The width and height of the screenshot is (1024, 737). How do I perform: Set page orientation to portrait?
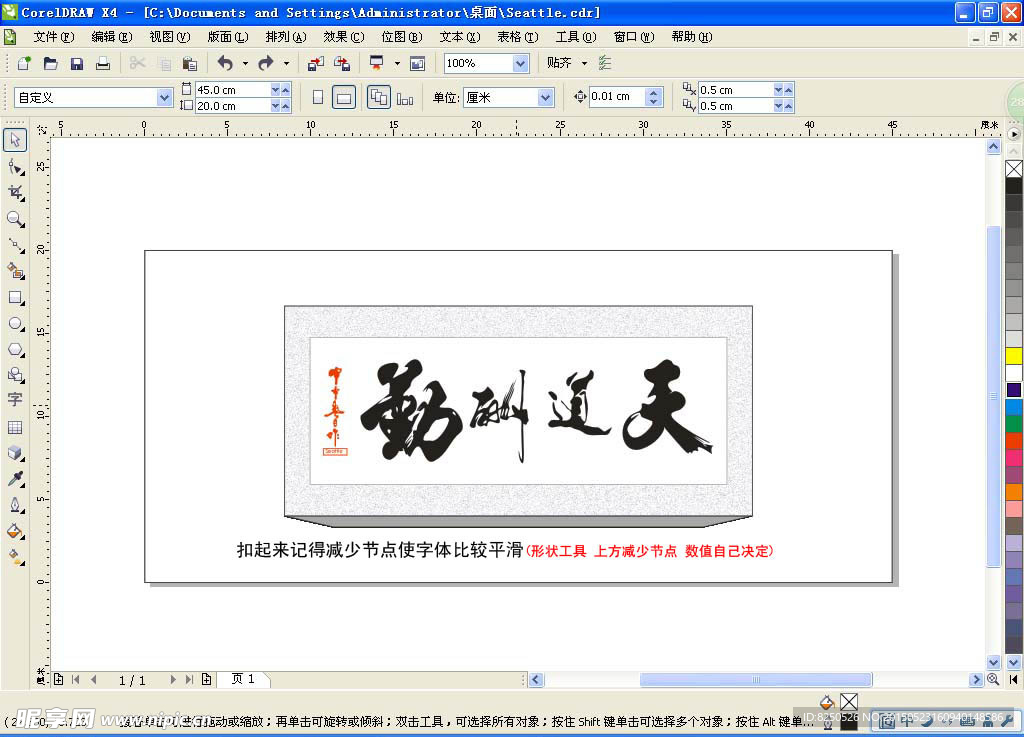318,98
